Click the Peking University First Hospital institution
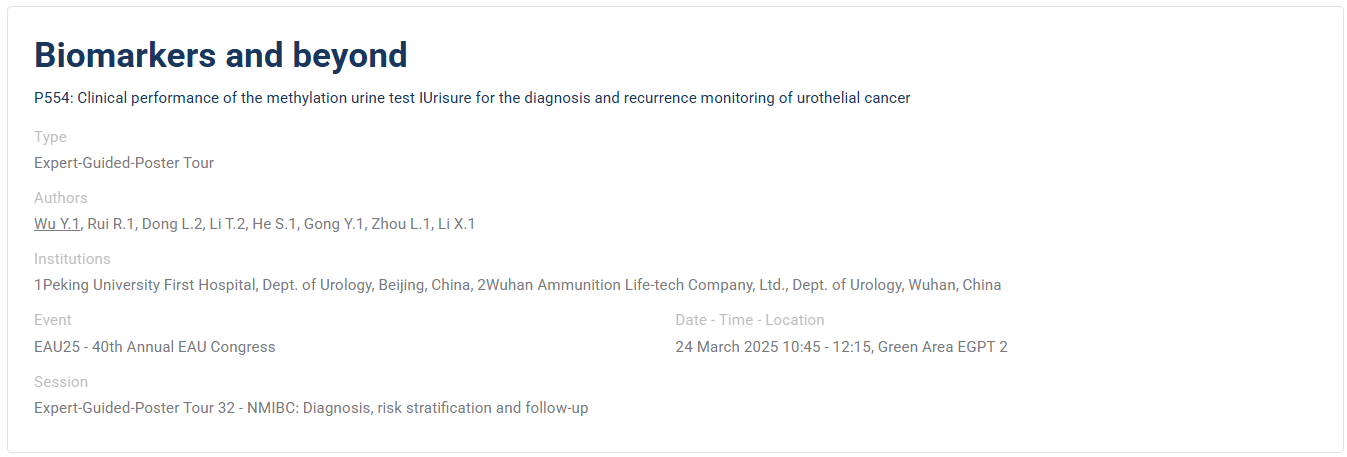The height and width of the screenshot is (457, 1347). click(252, 285)
